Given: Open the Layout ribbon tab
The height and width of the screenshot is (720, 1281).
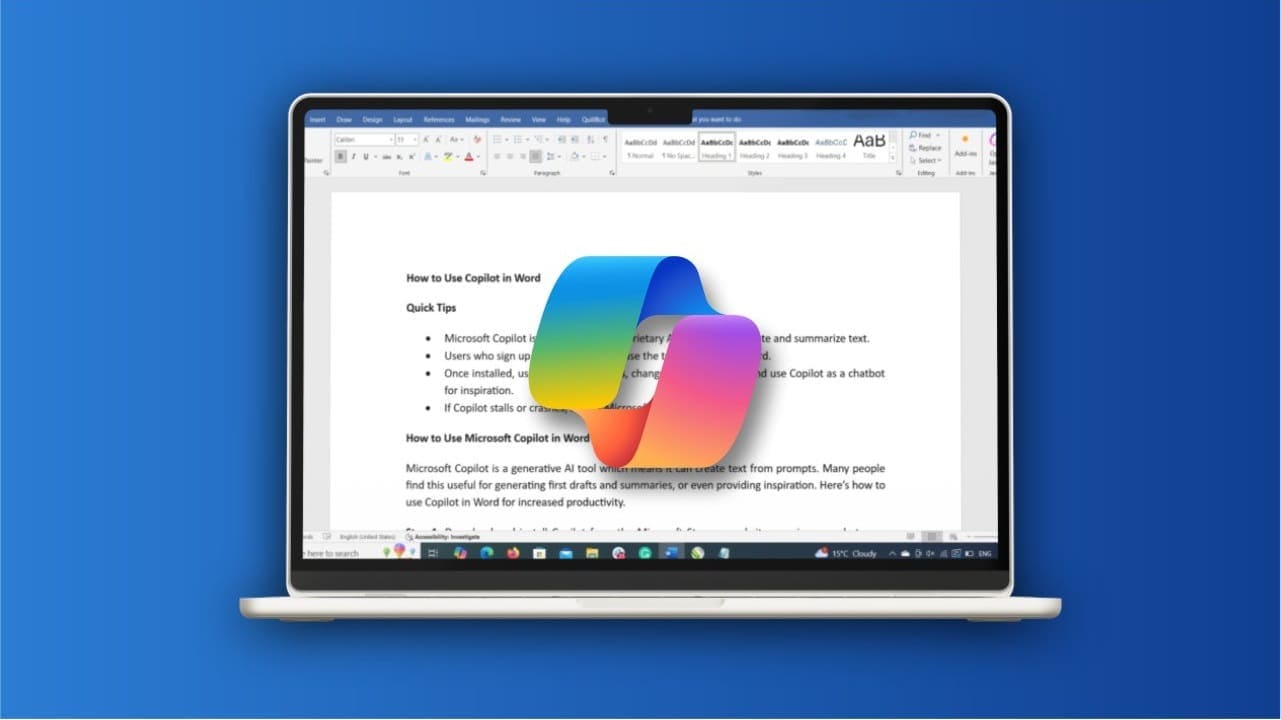Looking at the screenshot, I should point(402,119).
